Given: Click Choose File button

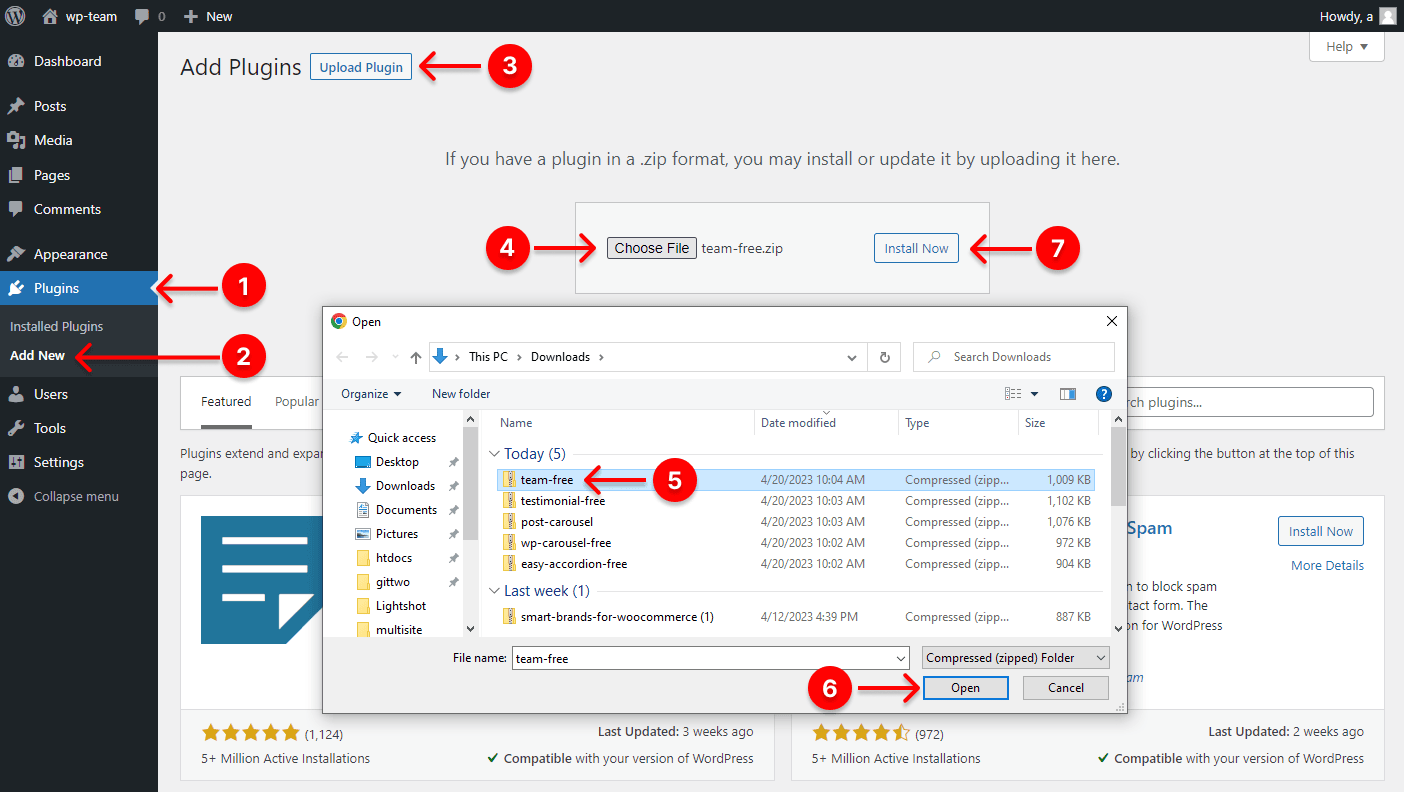Looking at the screenshot, I should [652, 248].
